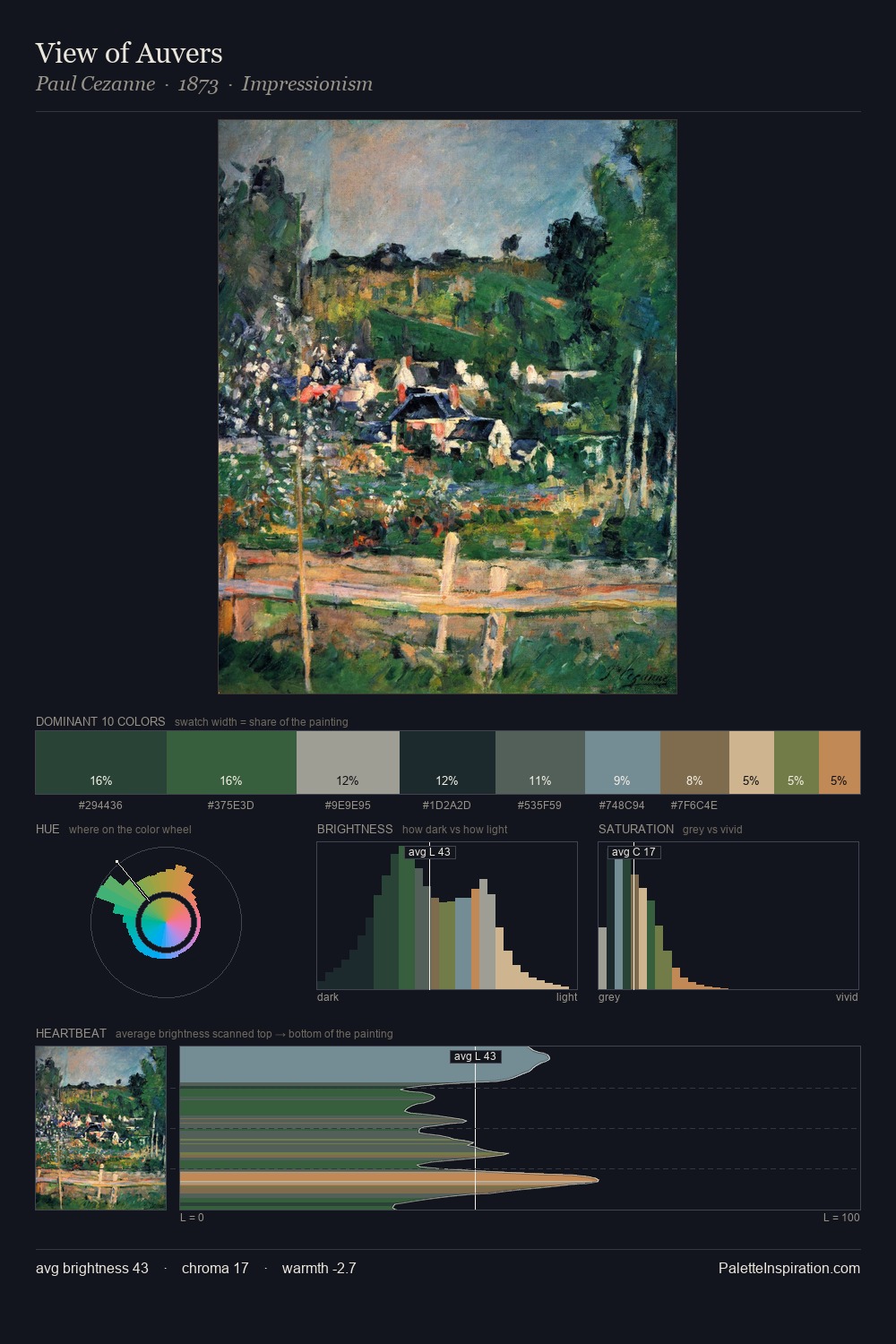The height and width of the screenshot is (1344, 896).
Task: Click the 'Impressionism' style text
Action: point(307,84)
